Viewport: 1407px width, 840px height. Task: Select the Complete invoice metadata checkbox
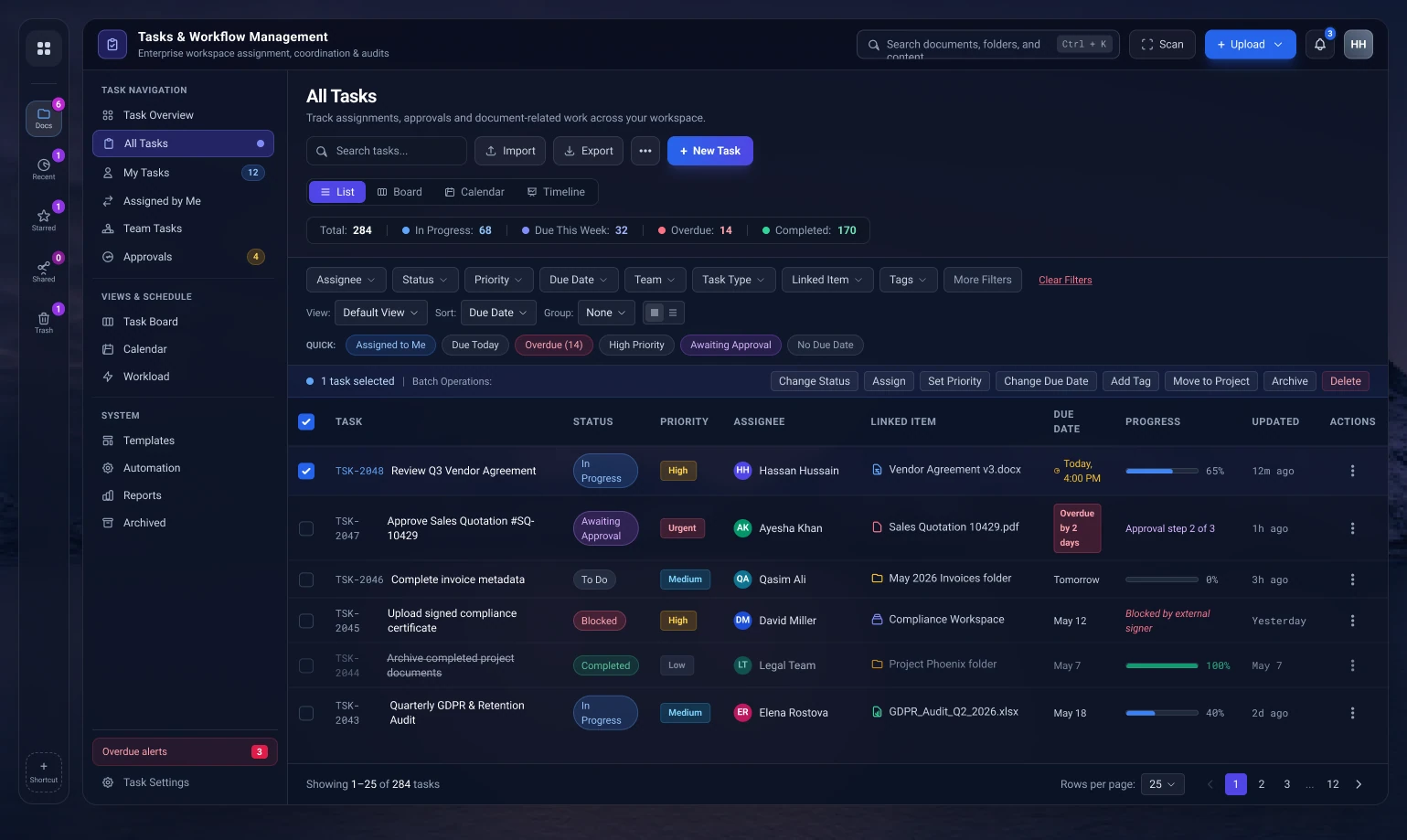click(306, 579)
